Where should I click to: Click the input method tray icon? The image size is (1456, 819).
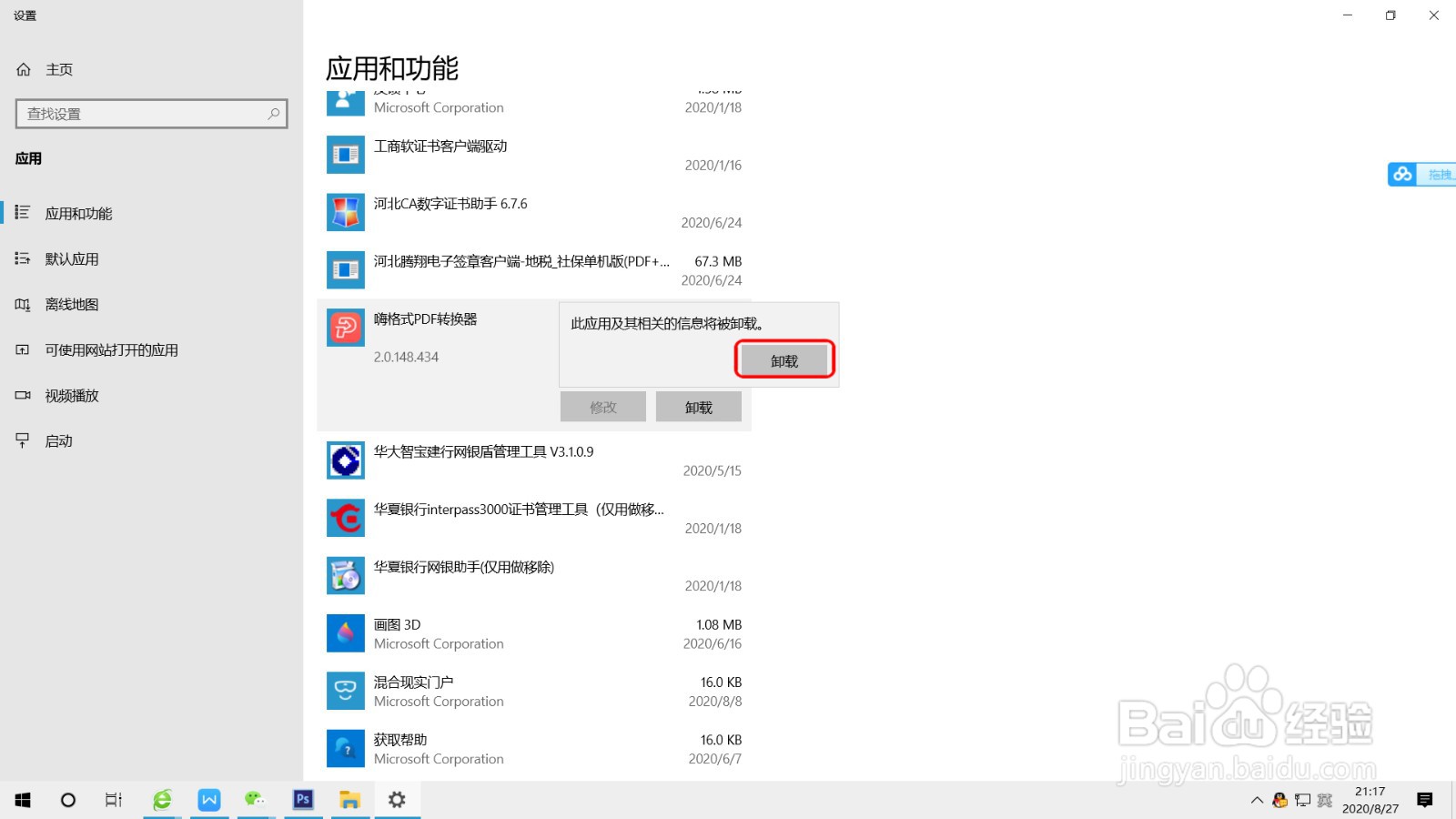click(x=1324, y=800)
